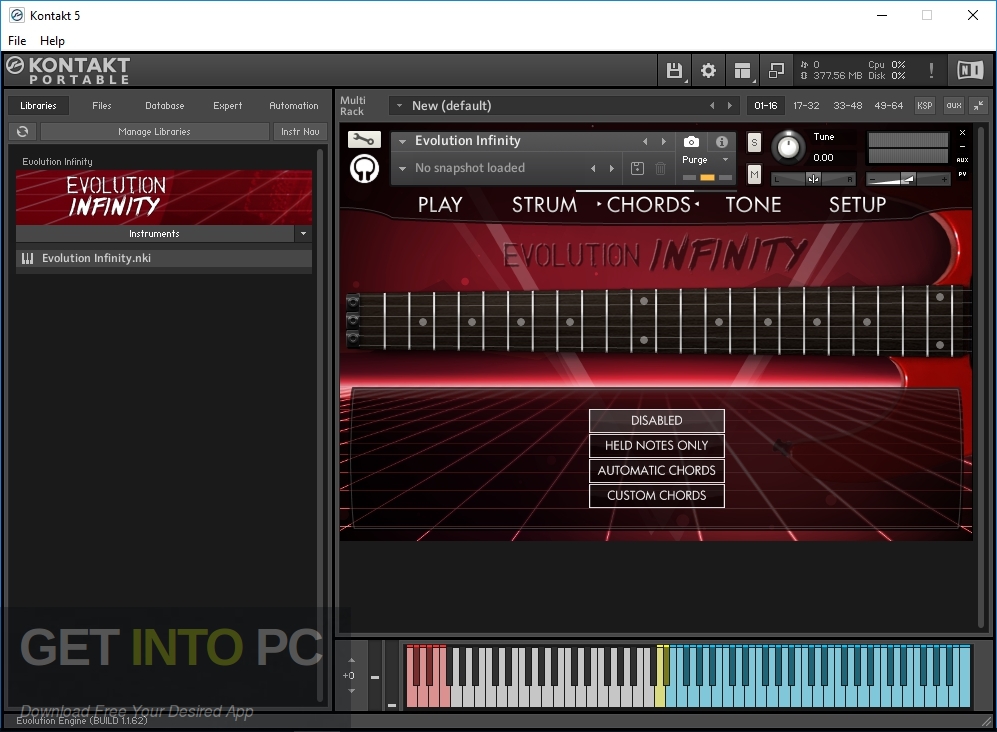The height and width of the screenshot is (732, 997).
Task: Go to previous instrument arrow
Action: 645,141
